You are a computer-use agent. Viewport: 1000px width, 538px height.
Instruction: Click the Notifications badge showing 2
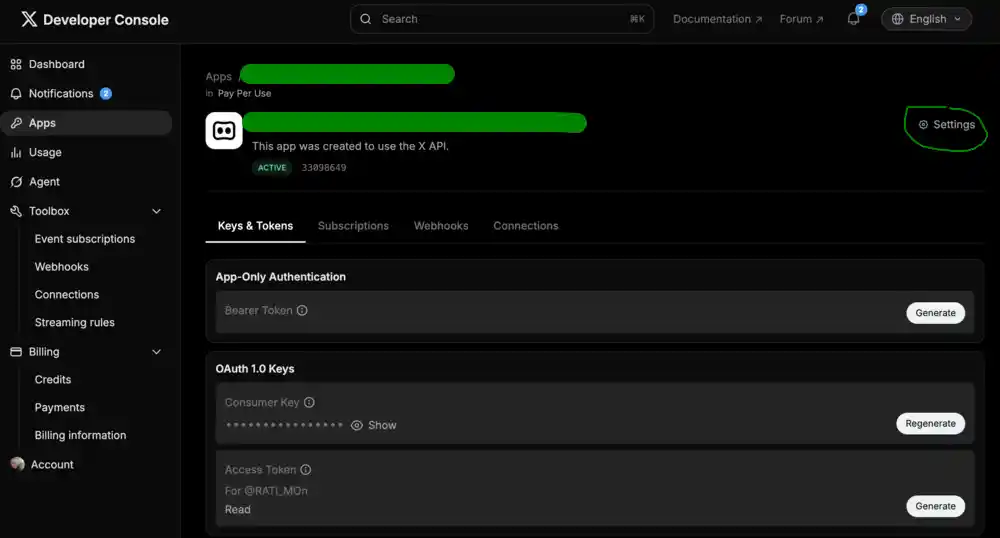pyautogui.click(x=106, y=94)
